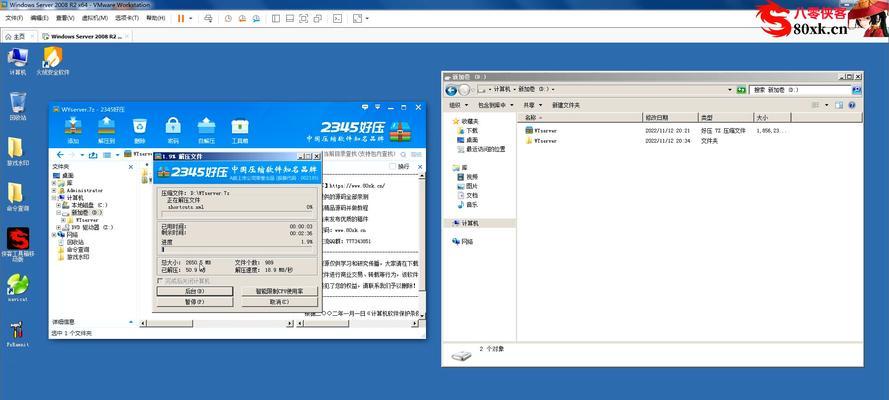This screenshot has width=889, height=400.
Task: Click Explorer help question mark icon
Action: coord(852,105)
